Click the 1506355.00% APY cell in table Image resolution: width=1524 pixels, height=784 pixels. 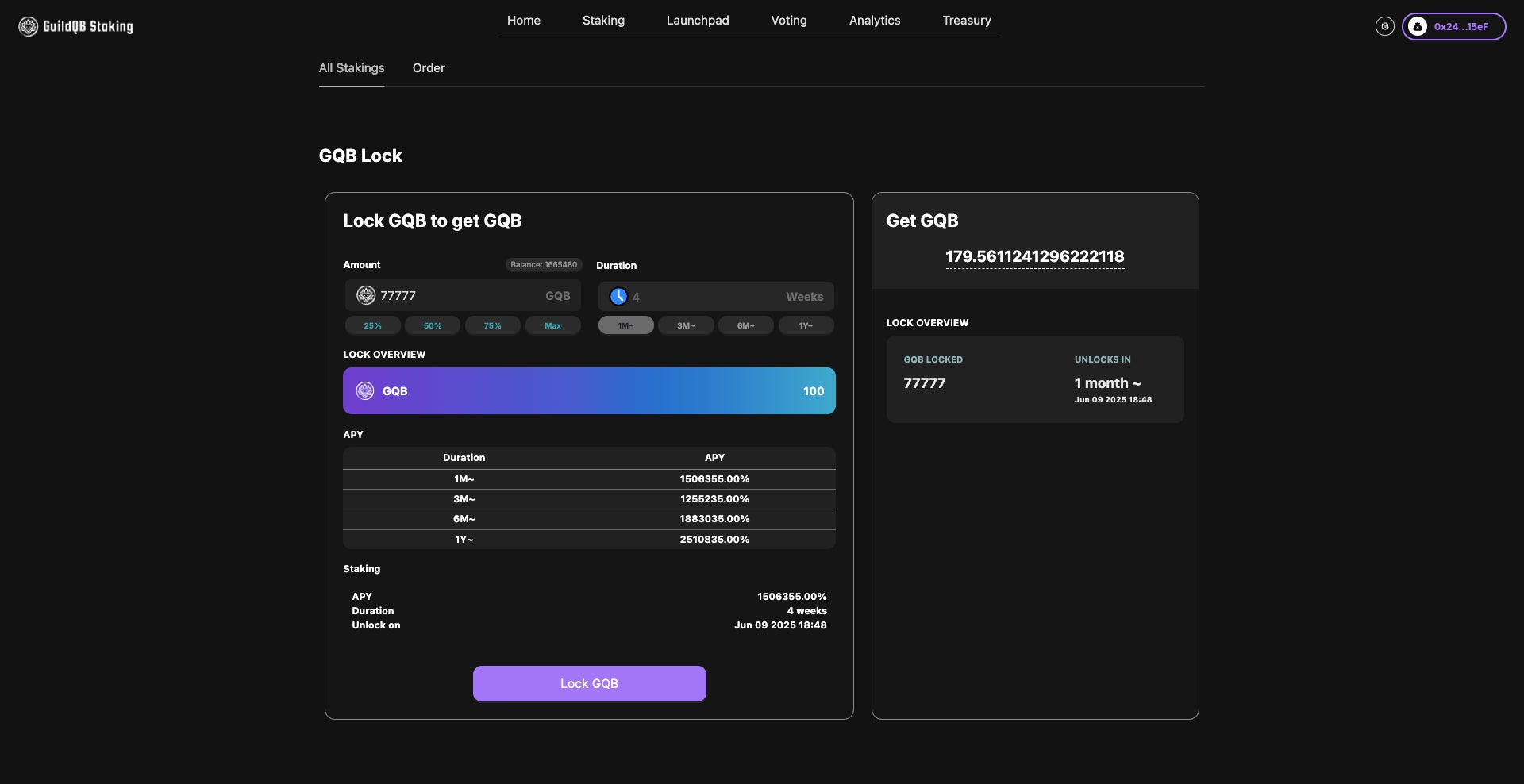pyautogui.click(x=714, y=479)
